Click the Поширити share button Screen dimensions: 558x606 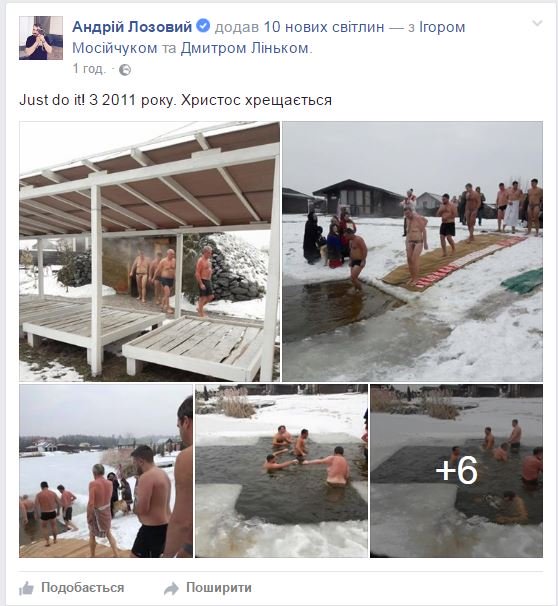click(219, 587)
